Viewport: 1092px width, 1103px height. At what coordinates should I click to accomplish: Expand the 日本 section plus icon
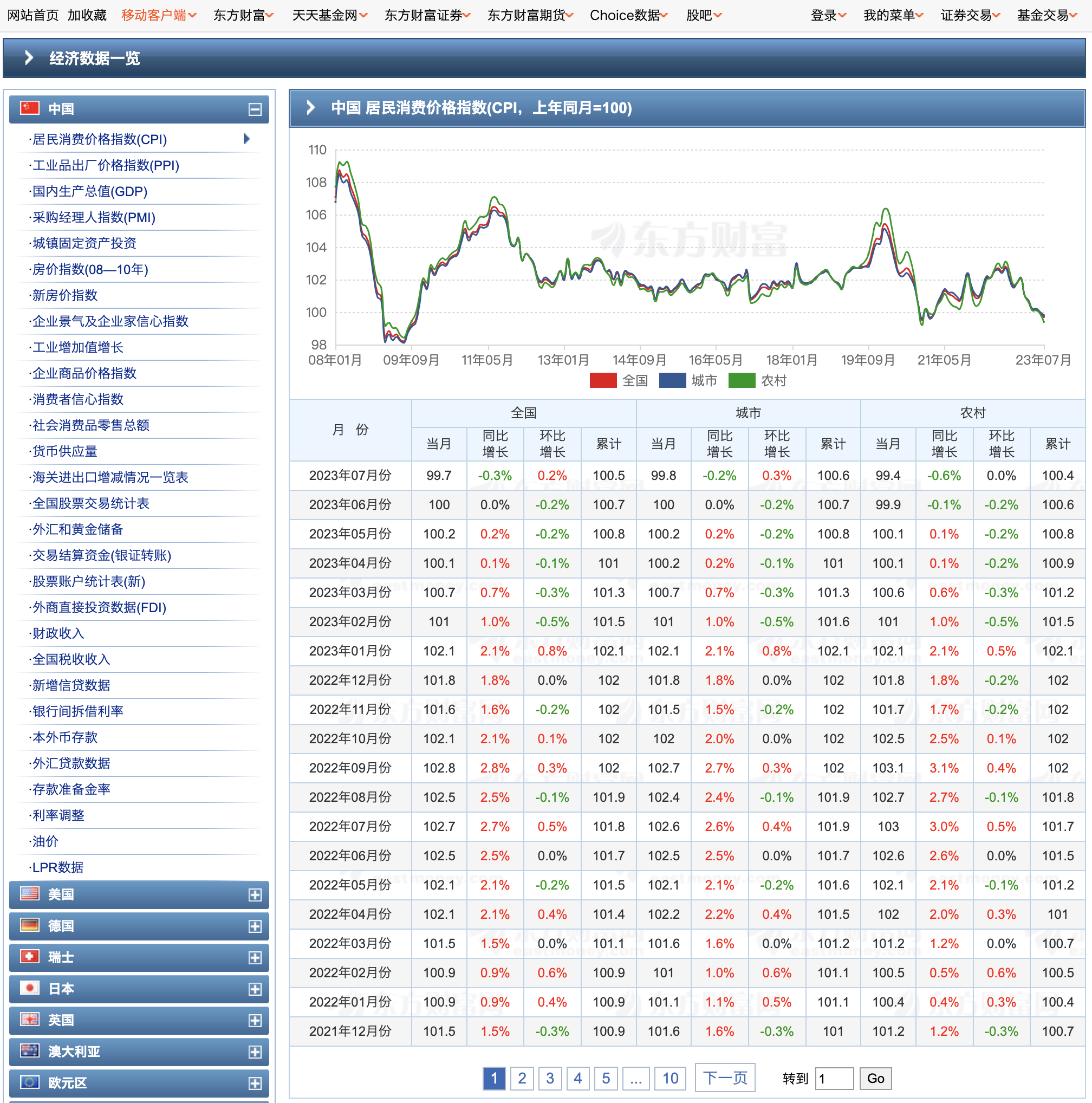coord(255,989)
